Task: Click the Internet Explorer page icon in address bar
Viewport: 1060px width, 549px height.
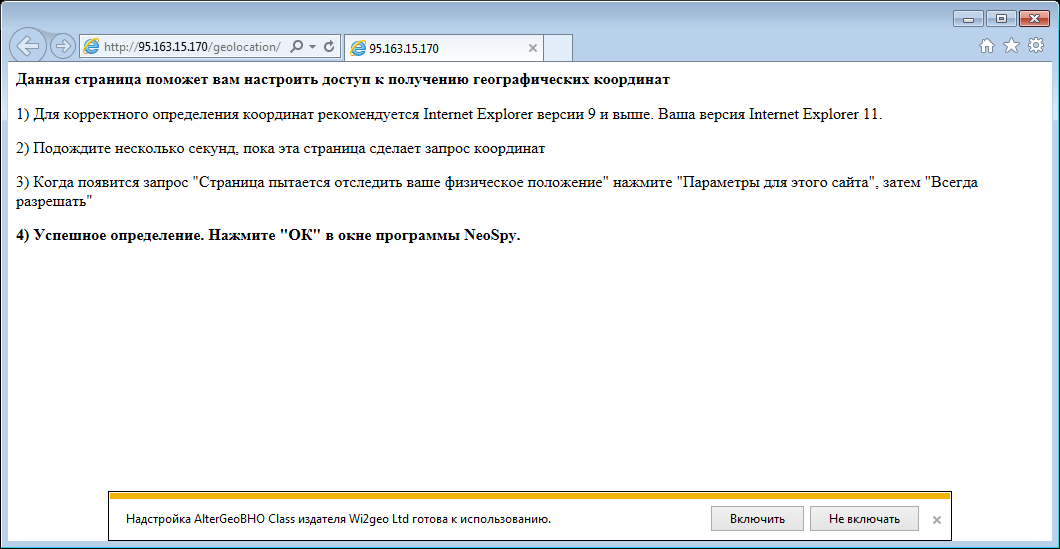Action: (91, 47)
